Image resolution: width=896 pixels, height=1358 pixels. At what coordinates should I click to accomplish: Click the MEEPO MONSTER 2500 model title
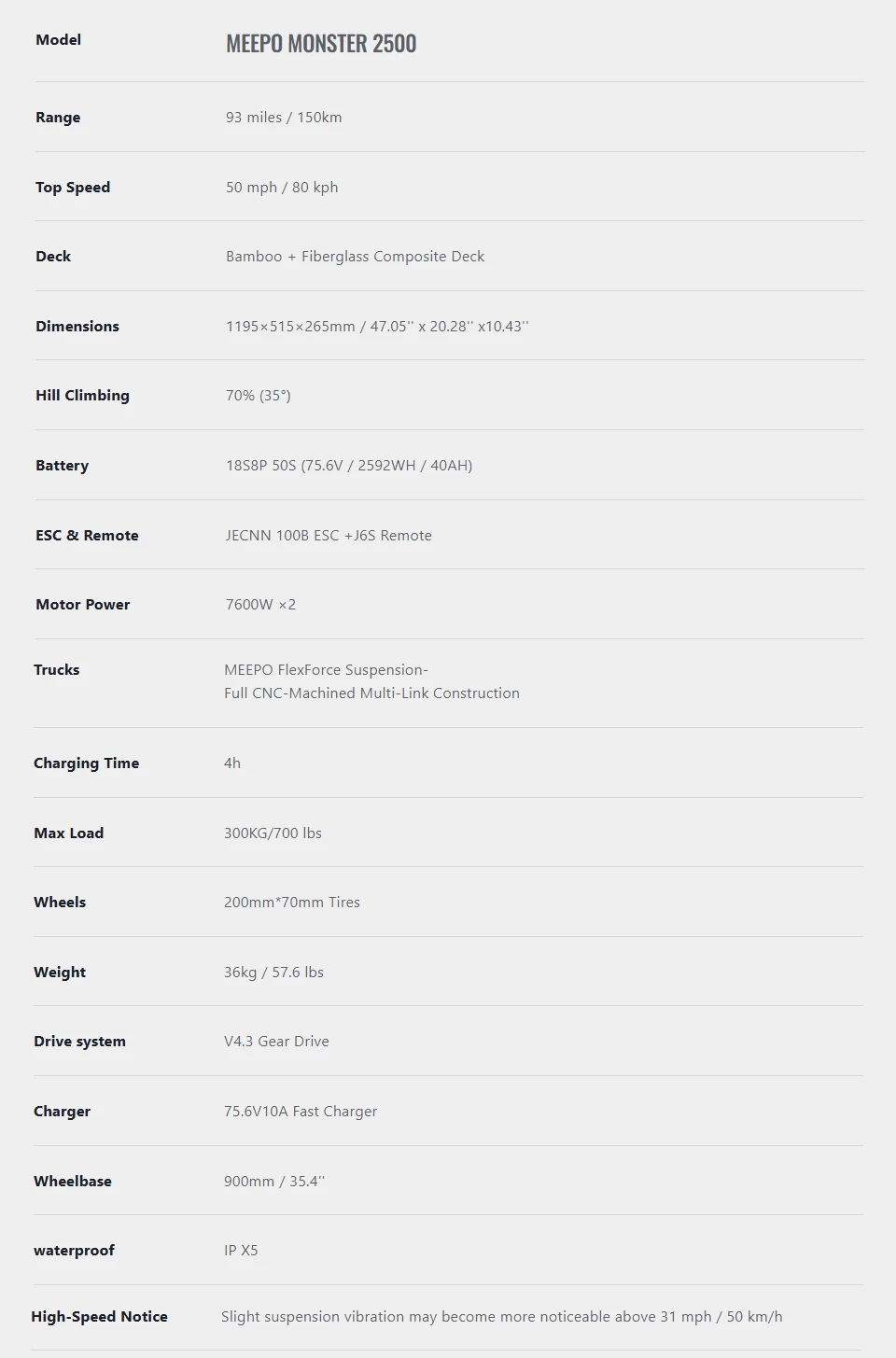click(x=321, y=44)
